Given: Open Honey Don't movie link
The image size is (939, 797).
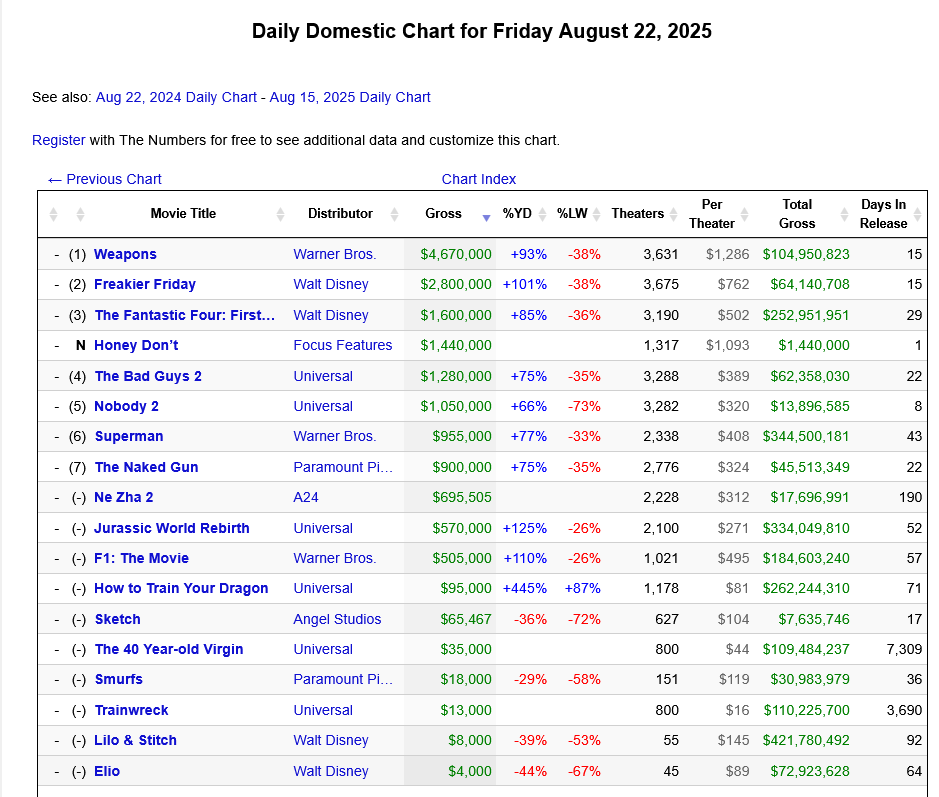Looking at the screenshot, I should (x=137, y=346).
